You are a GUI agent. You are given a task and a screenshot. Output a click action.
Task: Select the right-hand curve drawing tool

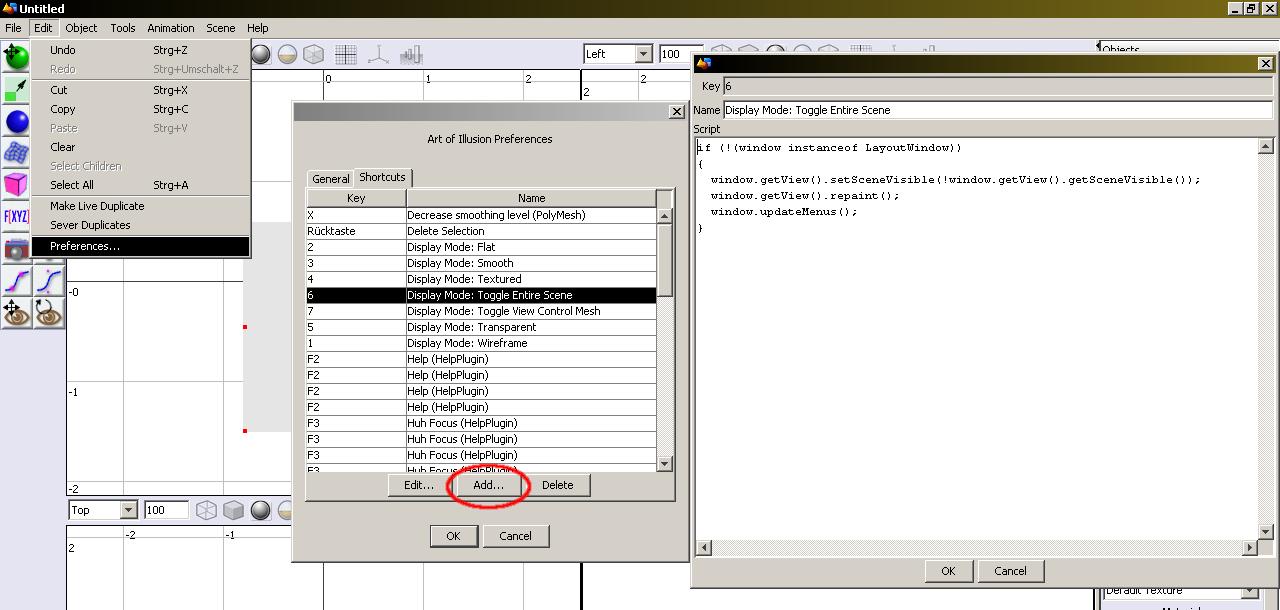tap(49, 281)
